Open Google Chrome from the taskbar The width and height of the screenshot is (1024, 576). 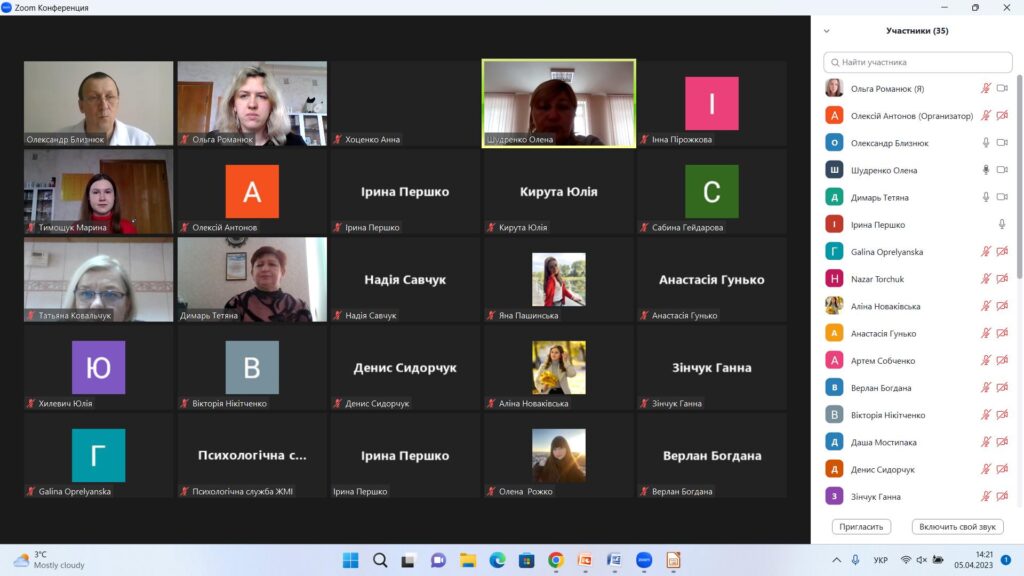(x=556, y=560)
